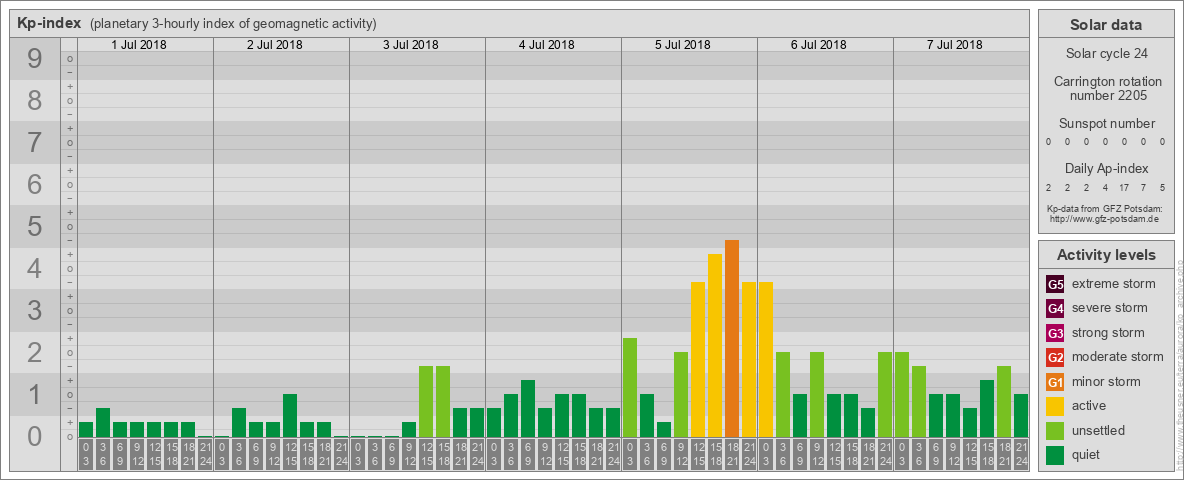
Task: Click the 21-24 time slot under 7 Jul
Action: (1021, 454)
